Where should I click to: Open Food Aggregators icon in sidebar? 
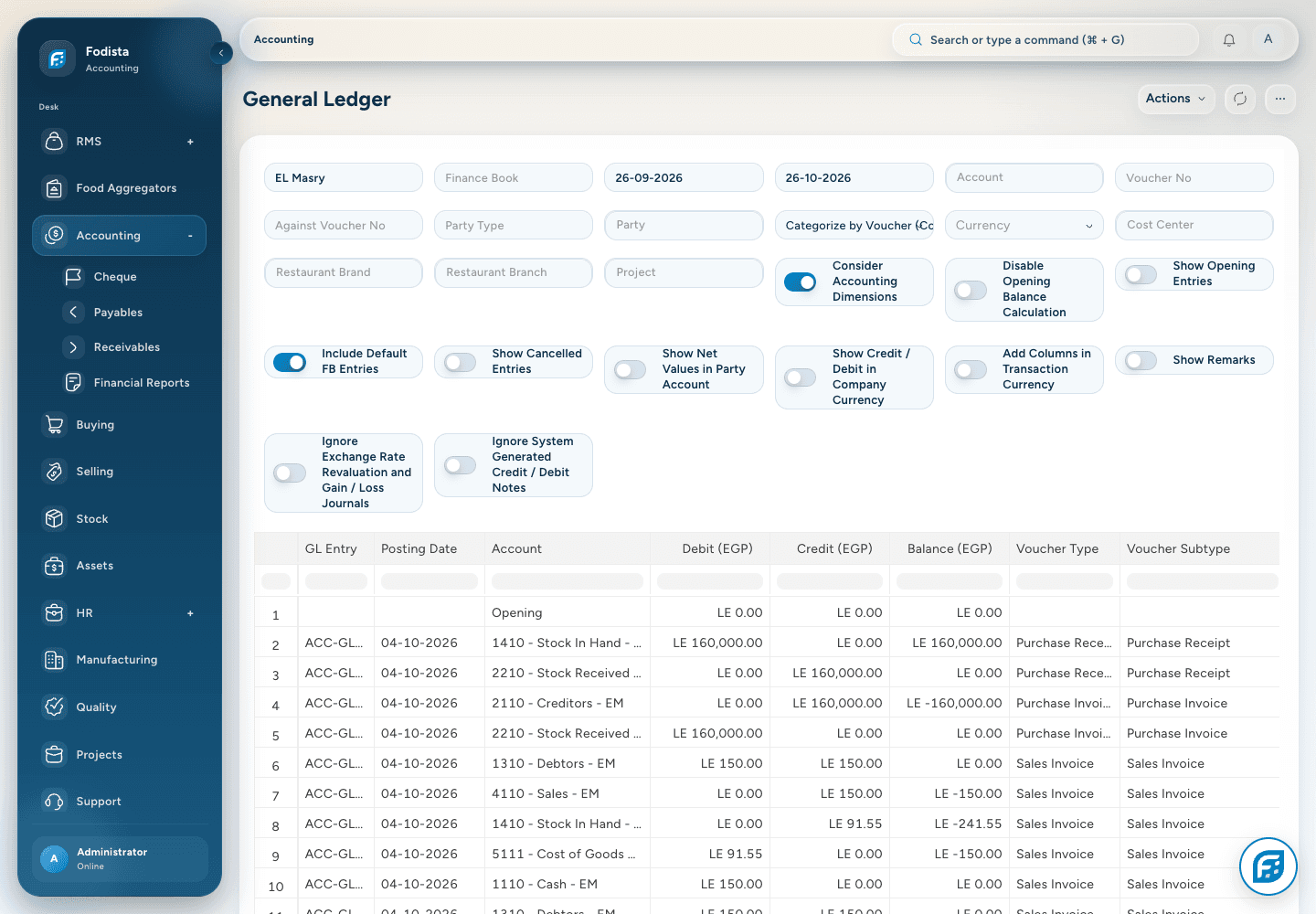[x=54, y=188]
